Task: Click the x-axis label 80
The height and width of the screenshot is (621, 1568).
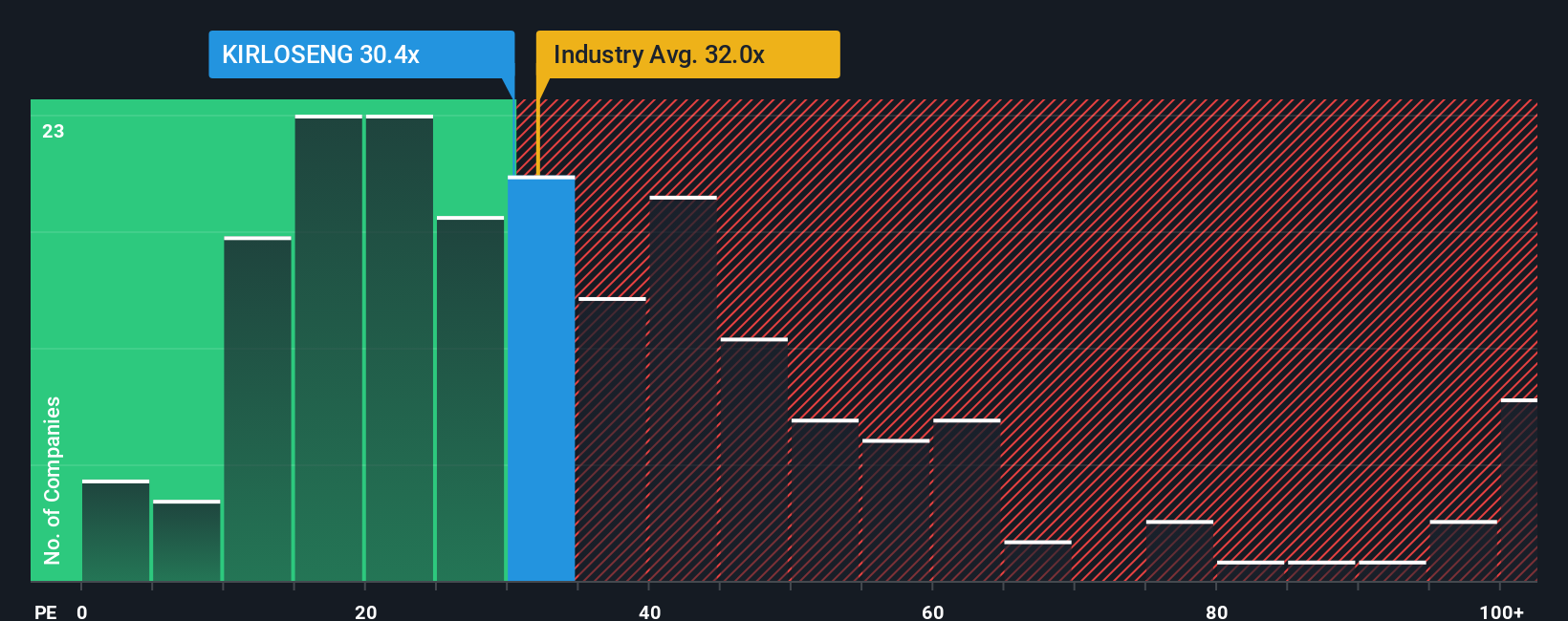Action: (1216, 611)
